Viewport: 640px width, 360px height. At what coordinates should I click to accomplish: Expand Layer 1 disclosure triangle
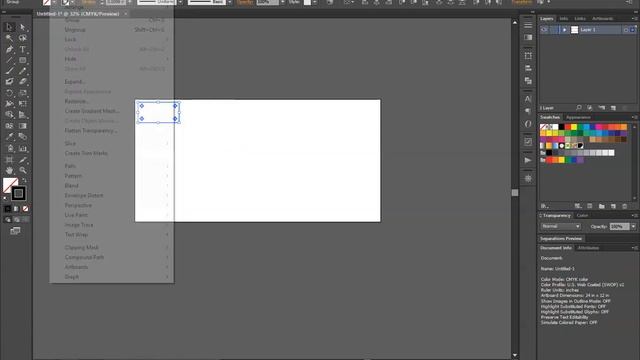point(564,30)
